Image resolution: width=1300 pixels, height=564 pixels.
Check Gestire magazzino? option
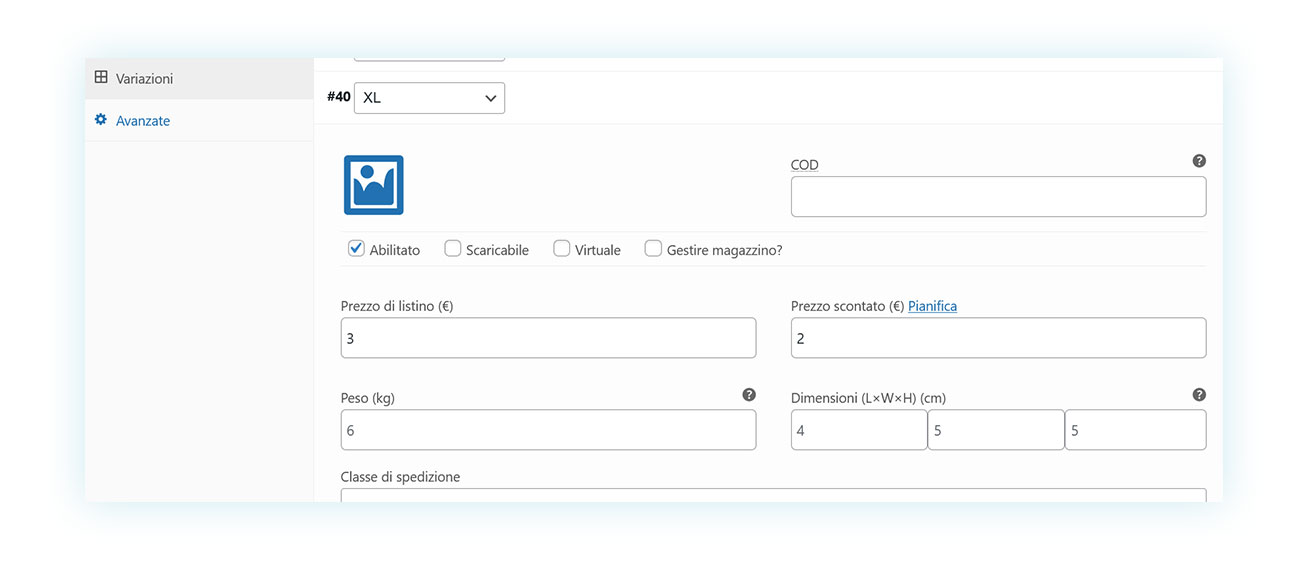[x=653, y=248]
